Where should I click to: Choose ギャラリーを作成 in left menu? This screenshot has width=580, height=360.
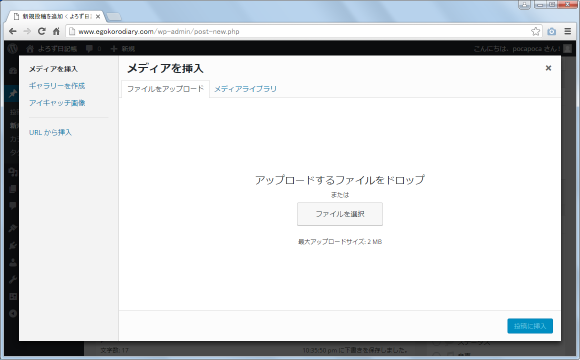(57, 86)
